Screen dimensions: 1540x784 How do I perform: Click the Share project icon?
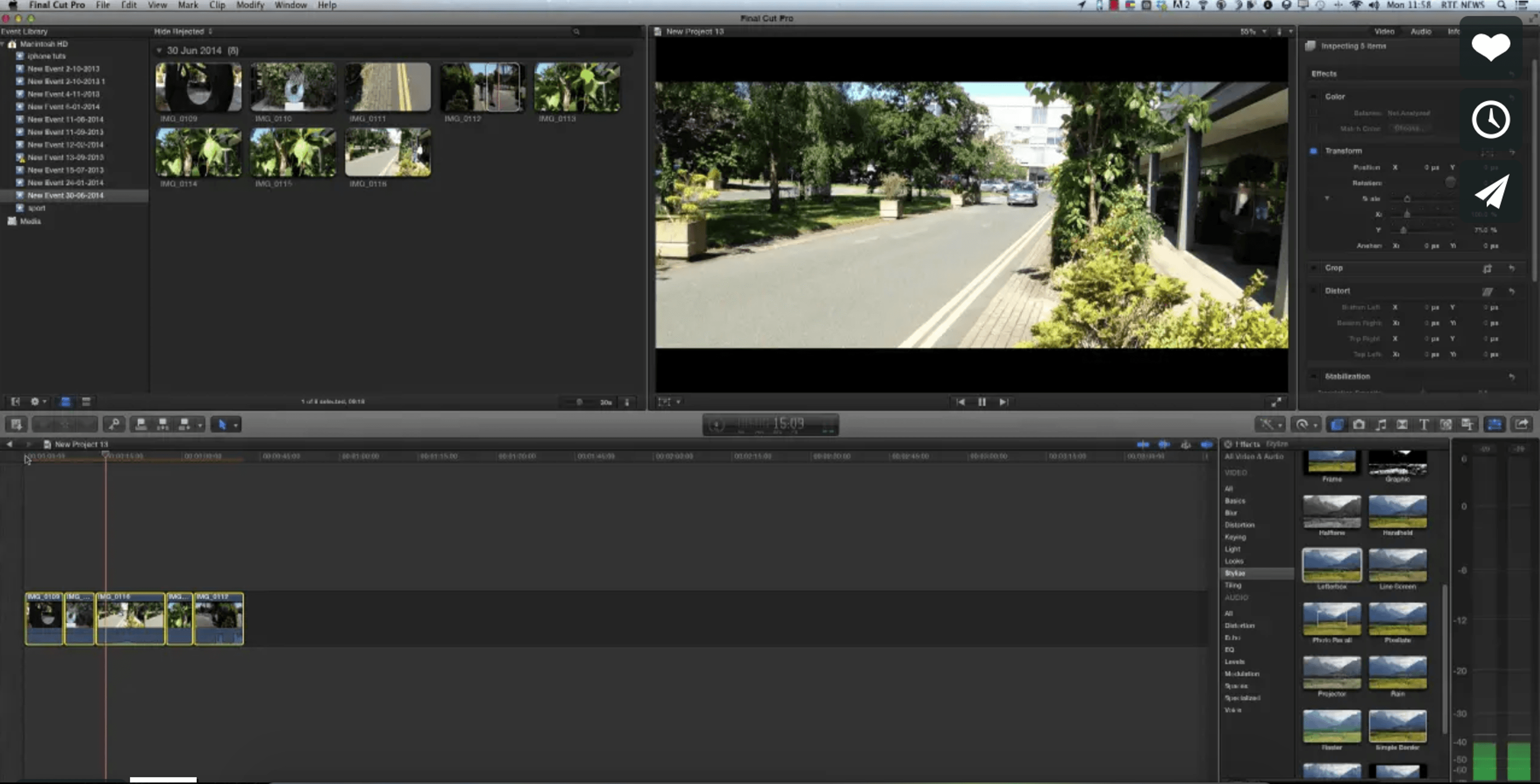pyautogui.click(x=1522, y=424)
